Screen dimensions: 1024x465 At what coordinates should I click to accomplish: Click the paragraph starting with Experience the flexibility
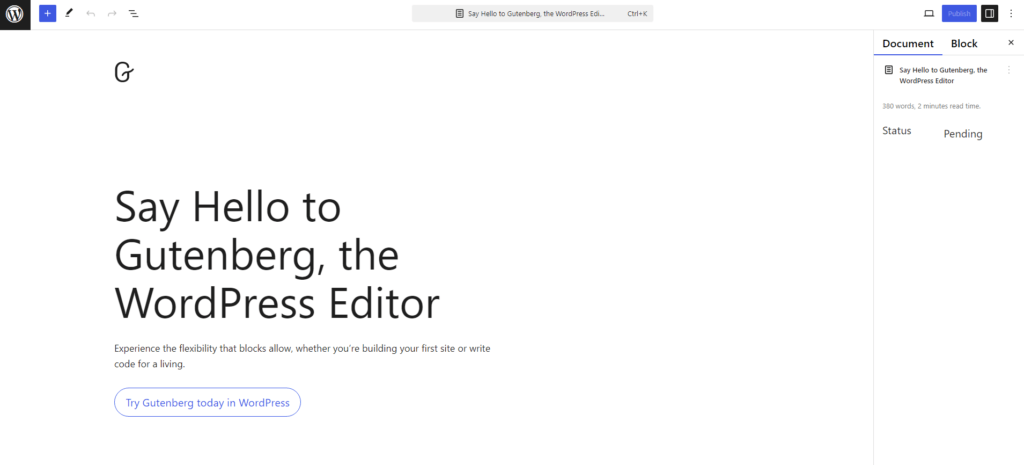[302, 356]
